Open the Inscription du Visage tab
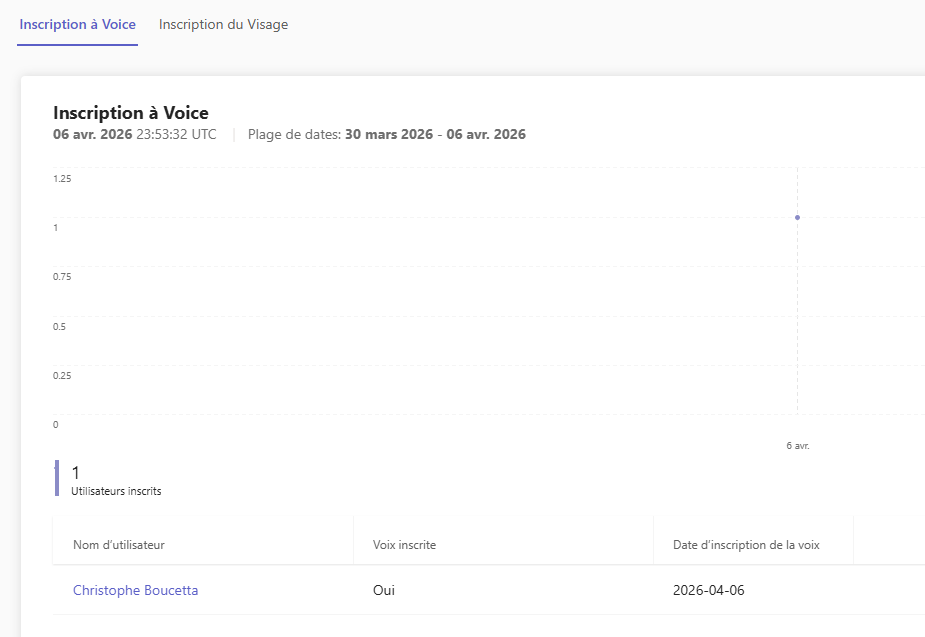 pos(223,24)
